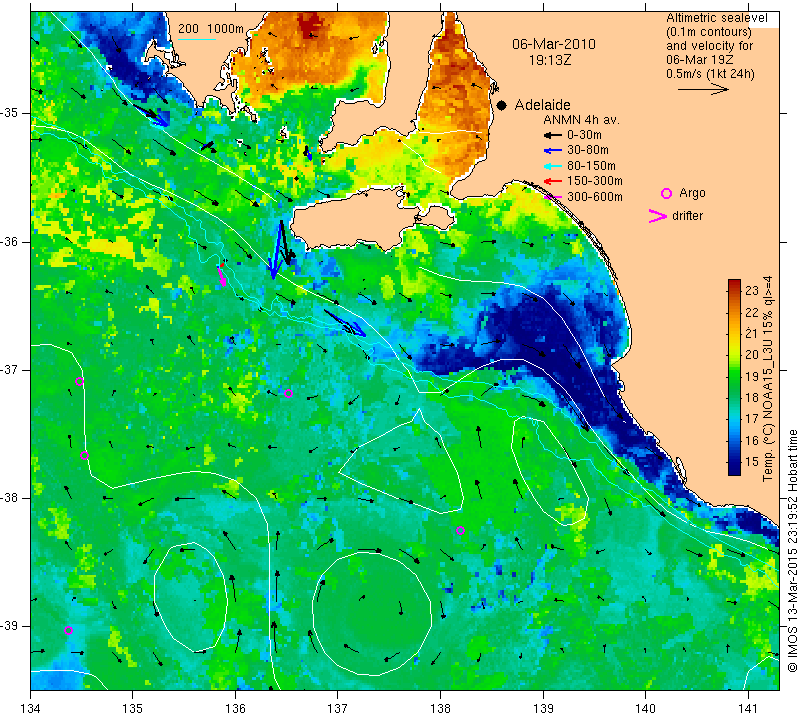Click the 0.5m/s velocity scale arrow
Viewport: 800px width, 720px height.
(703, 89)
